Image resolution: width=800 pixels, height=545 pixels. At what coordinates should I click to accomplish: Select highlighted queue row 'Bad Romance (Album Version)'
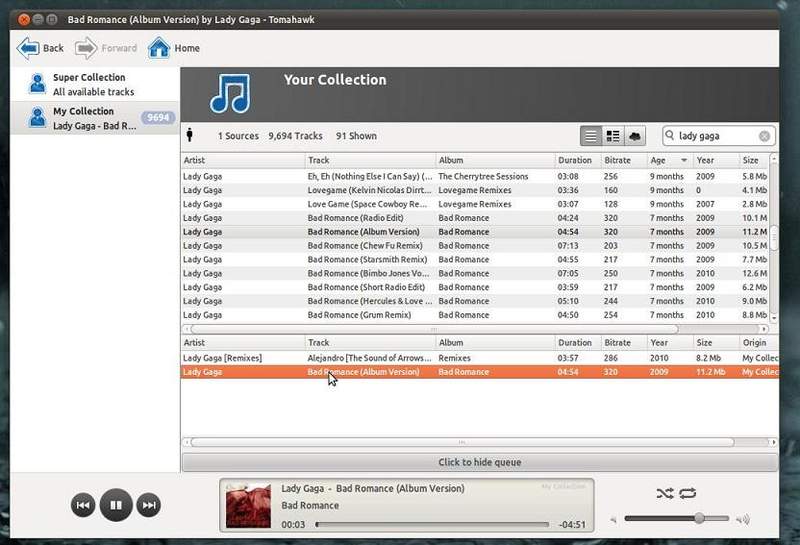pos(480,372)
